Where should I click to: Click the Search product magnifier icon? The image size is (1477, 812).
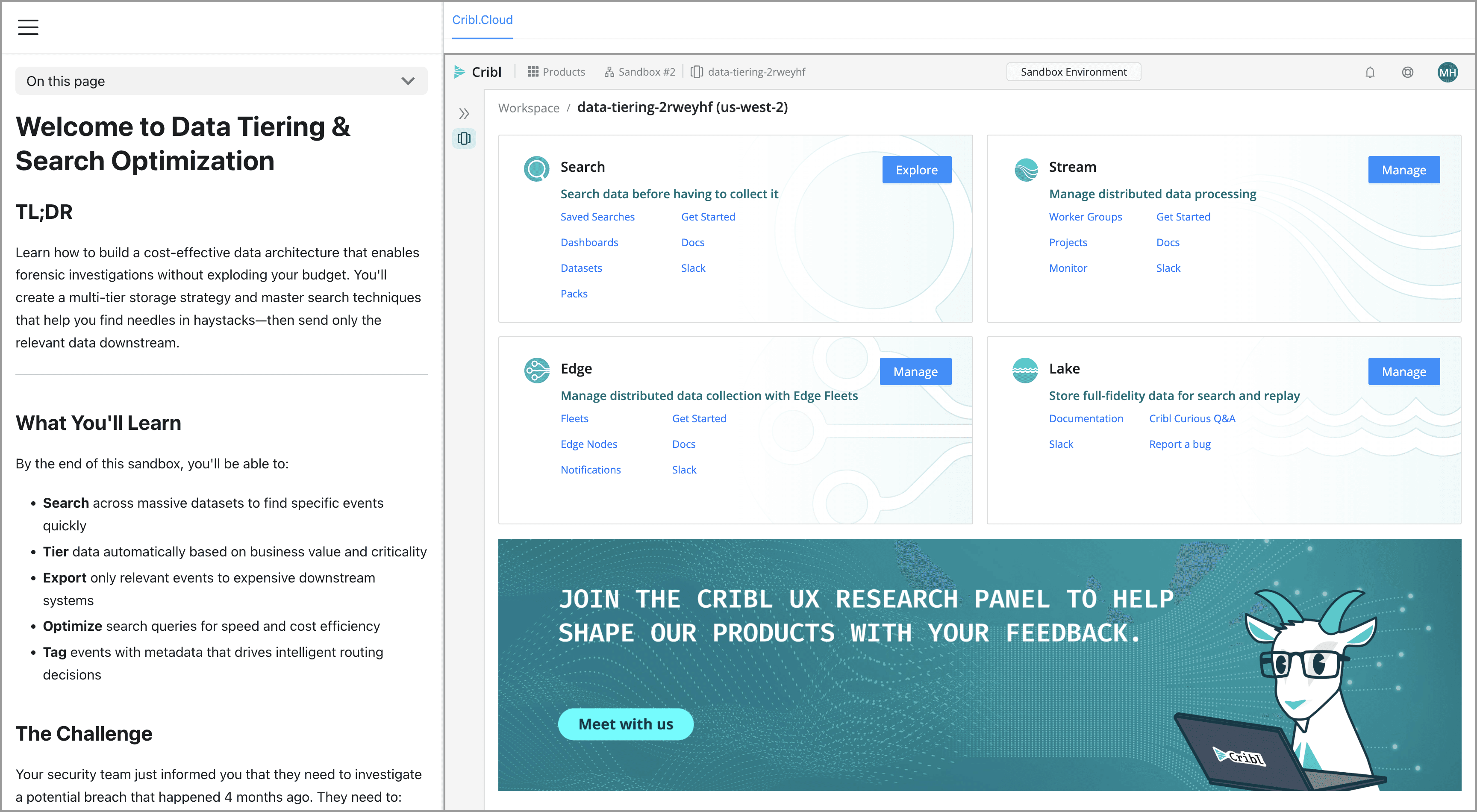(537, 168)
